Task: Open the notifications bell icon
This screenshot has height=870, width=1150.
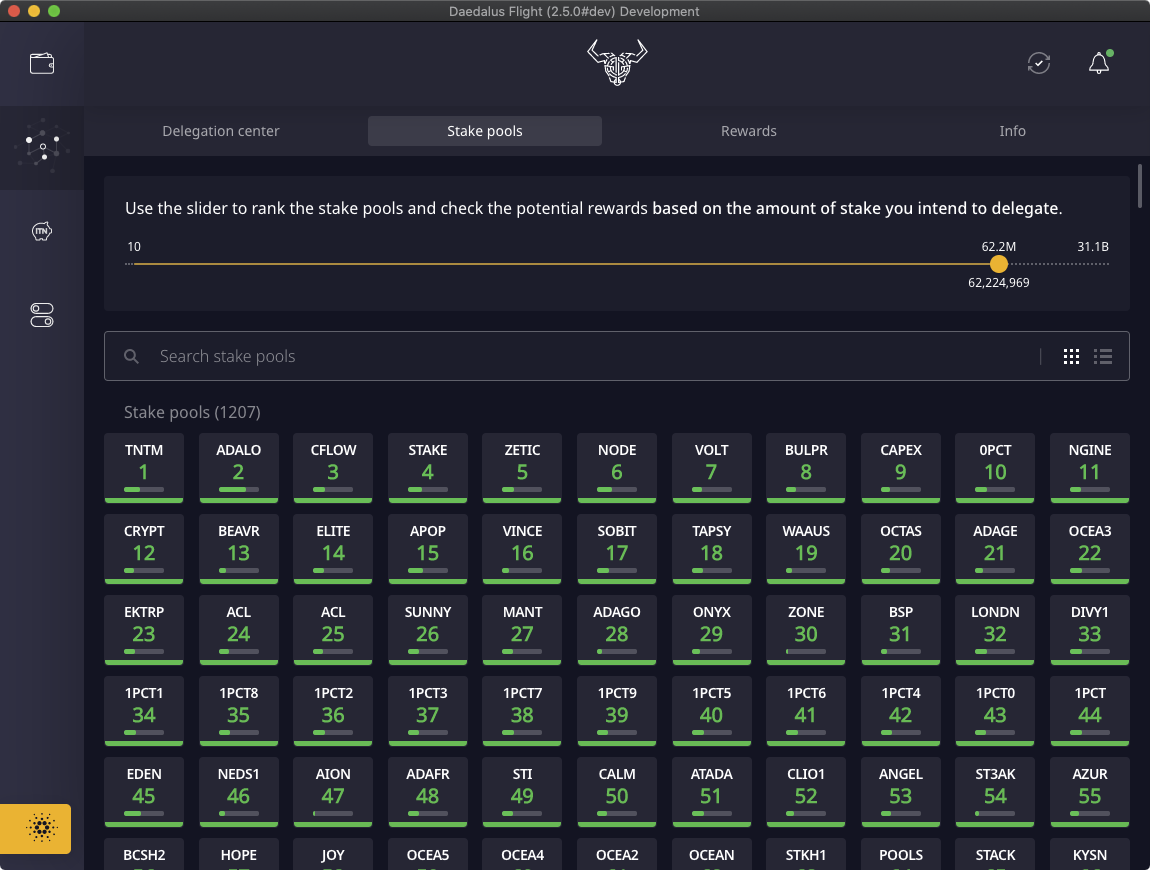Action: [x=1099, y=63]
